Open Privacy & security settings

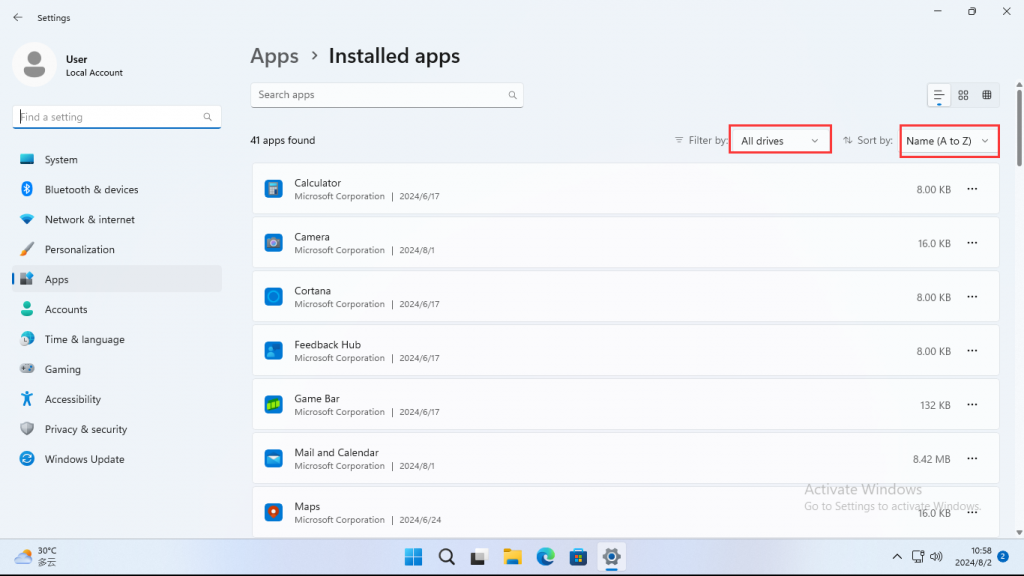117,429
